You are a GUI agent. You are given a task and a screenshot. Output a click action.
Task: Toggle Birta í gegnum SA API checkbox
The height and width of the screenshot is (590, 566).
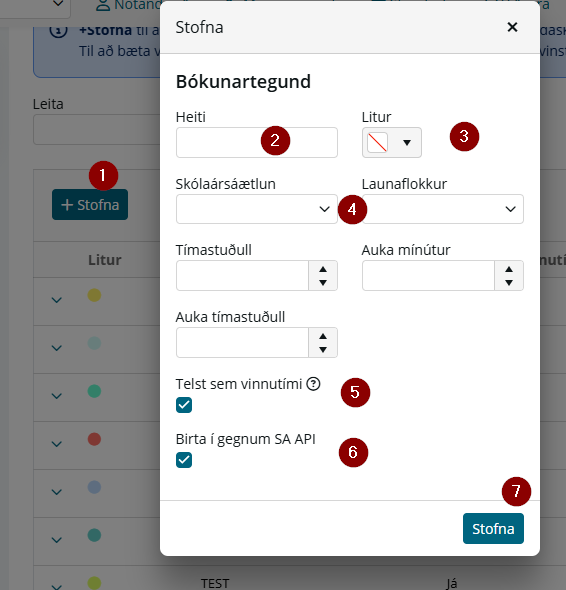tap(184, 460)
